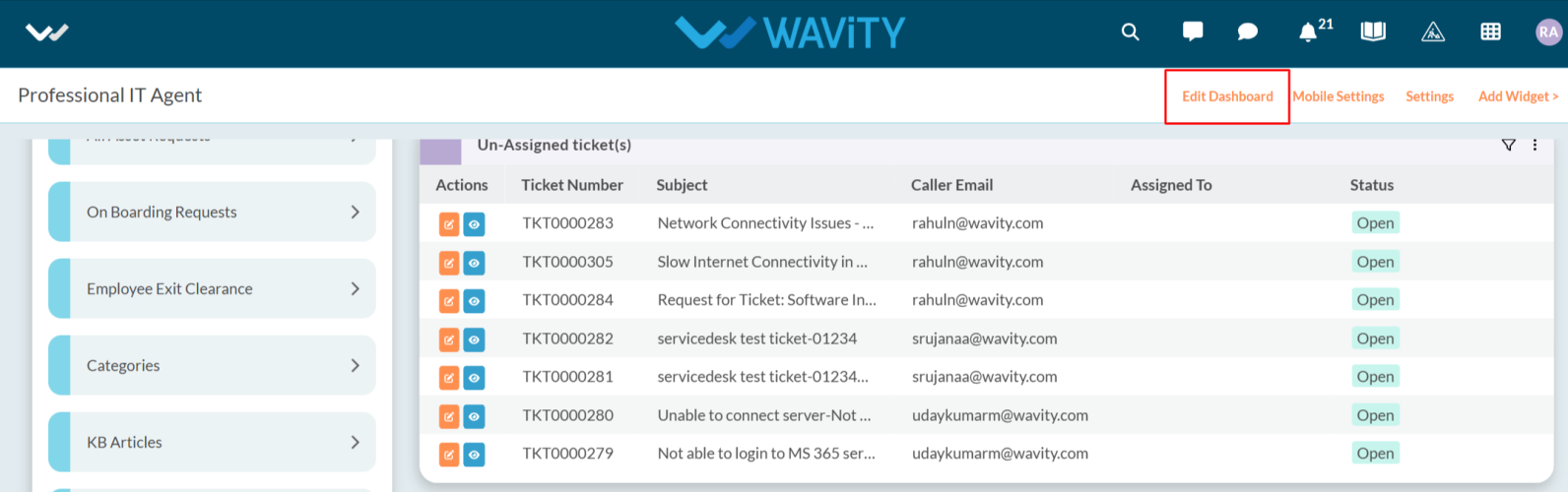1568x492 pixels.
Task: Open the round chat bubble icon
Action: click(x=1247, y=31)
